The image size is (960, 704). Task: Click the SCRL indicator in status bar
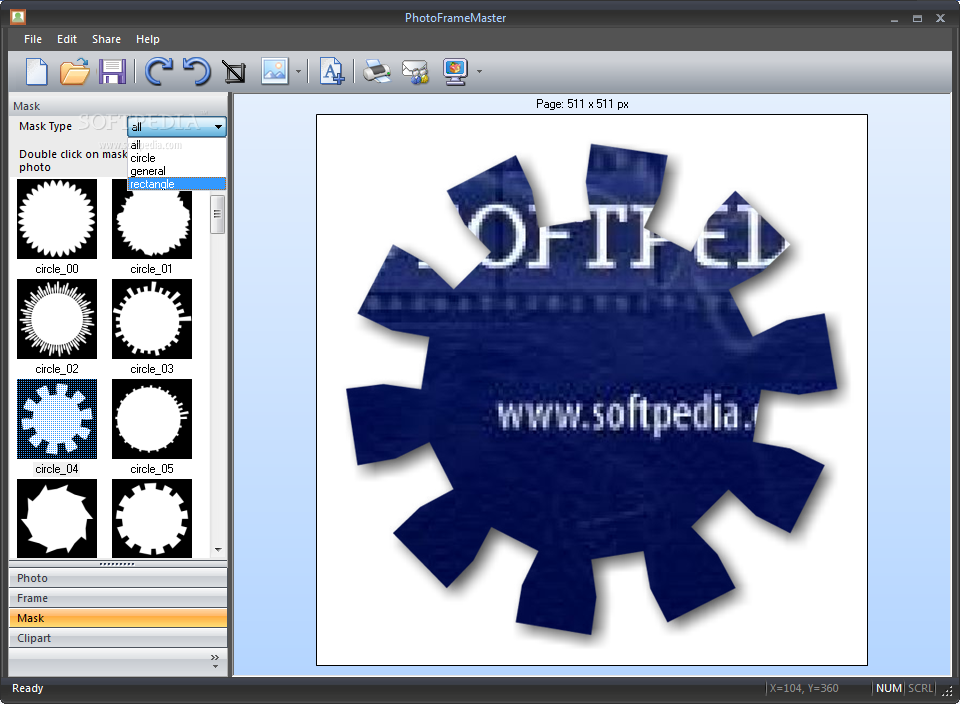pyautogui.click(x=920, y=688)
